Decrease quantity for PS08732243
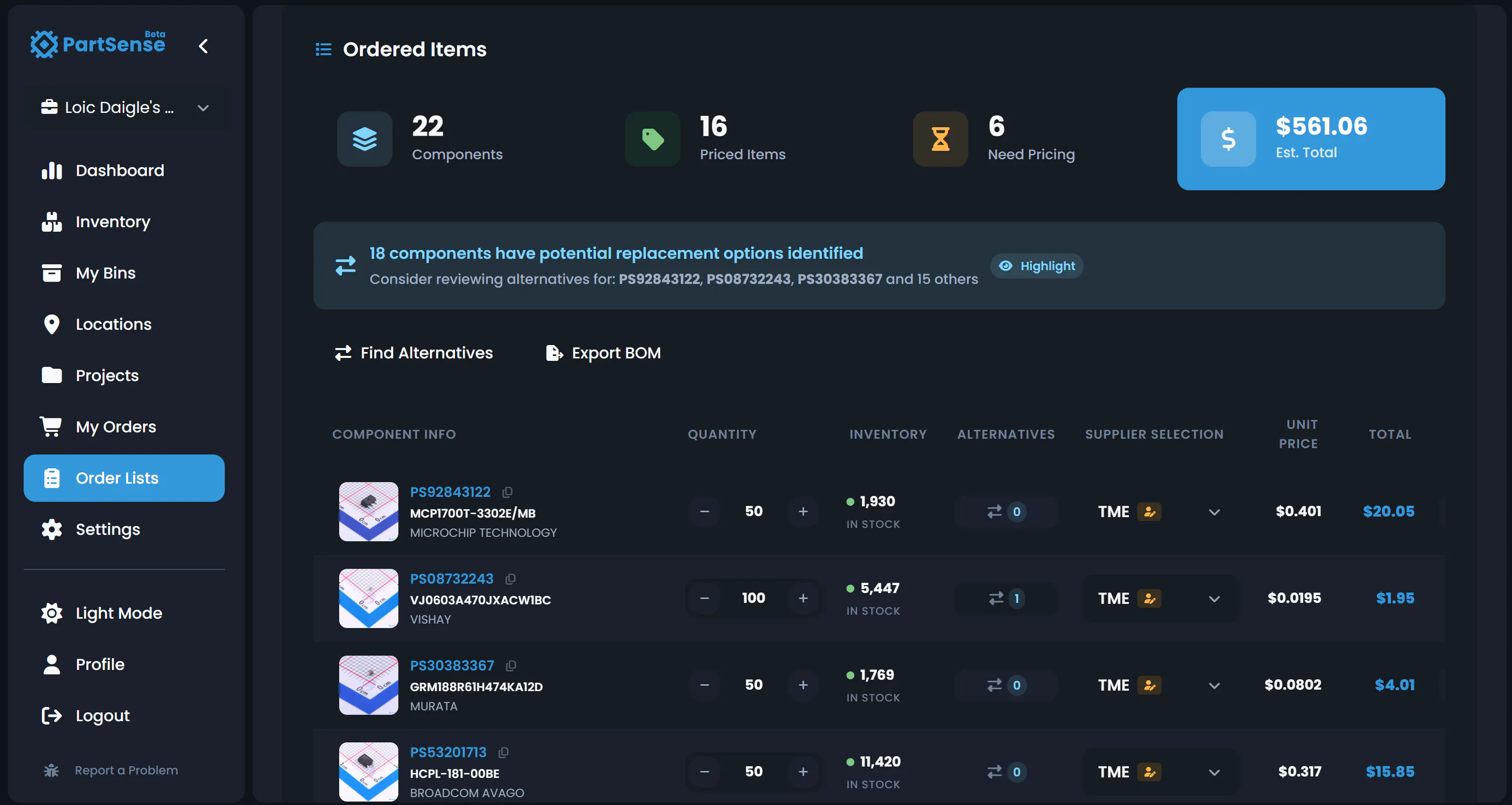1512x805 pixels. coord(704,598)
